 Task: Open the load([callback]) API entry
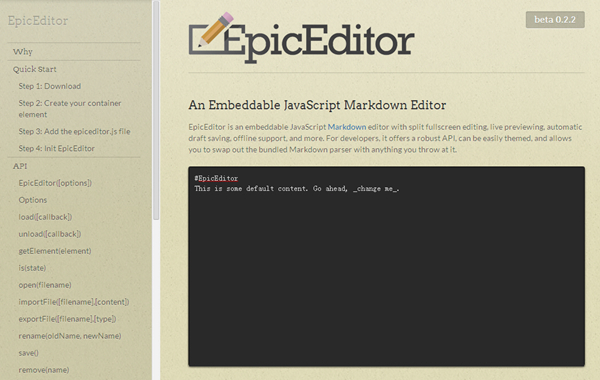point(45,217)
